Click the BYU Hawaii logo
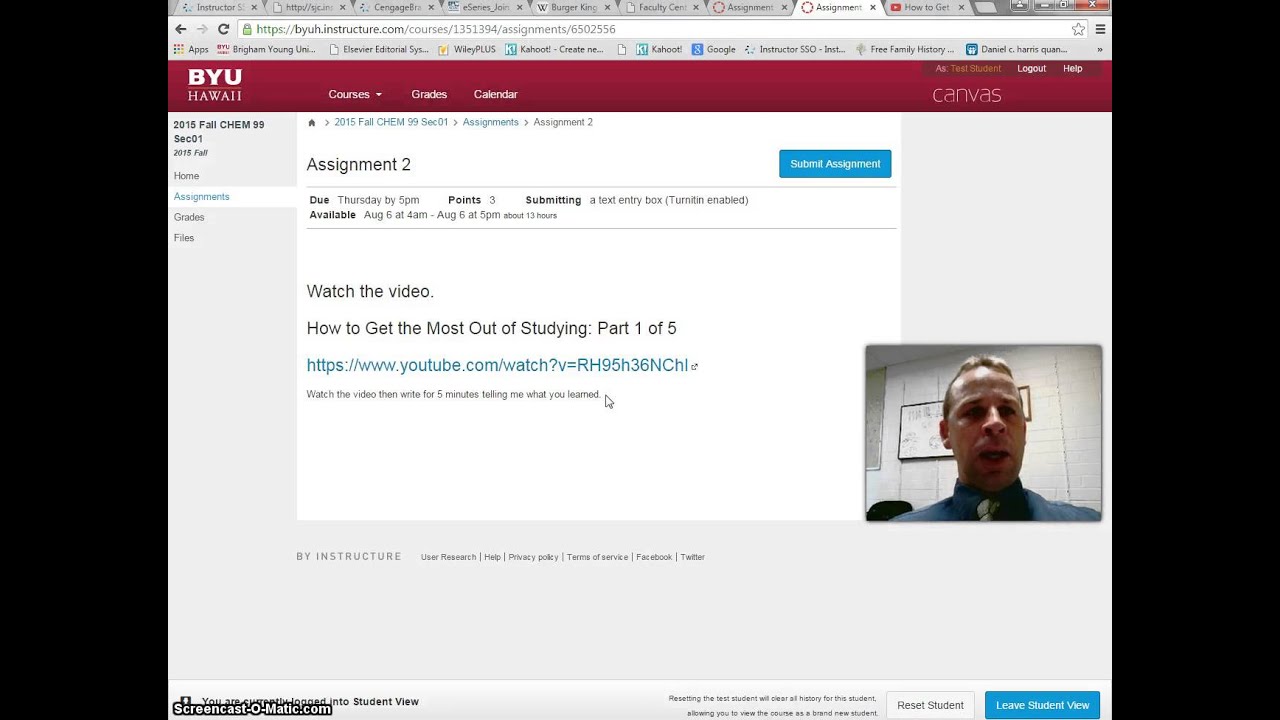Viewport: 1280px width, 720px height. [x=215, y=86]
